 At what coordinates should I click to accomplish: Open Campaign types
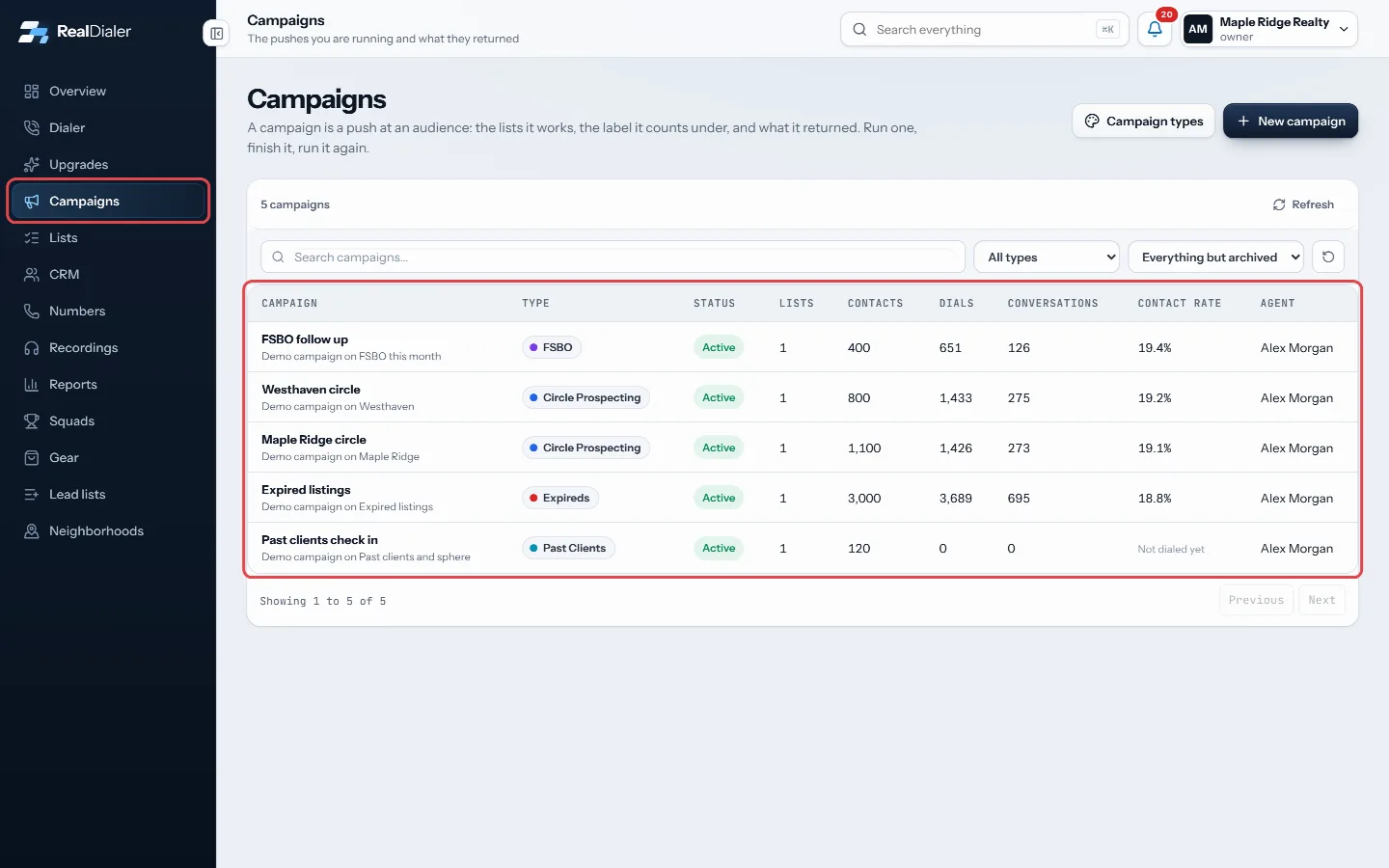point(1144,121)
